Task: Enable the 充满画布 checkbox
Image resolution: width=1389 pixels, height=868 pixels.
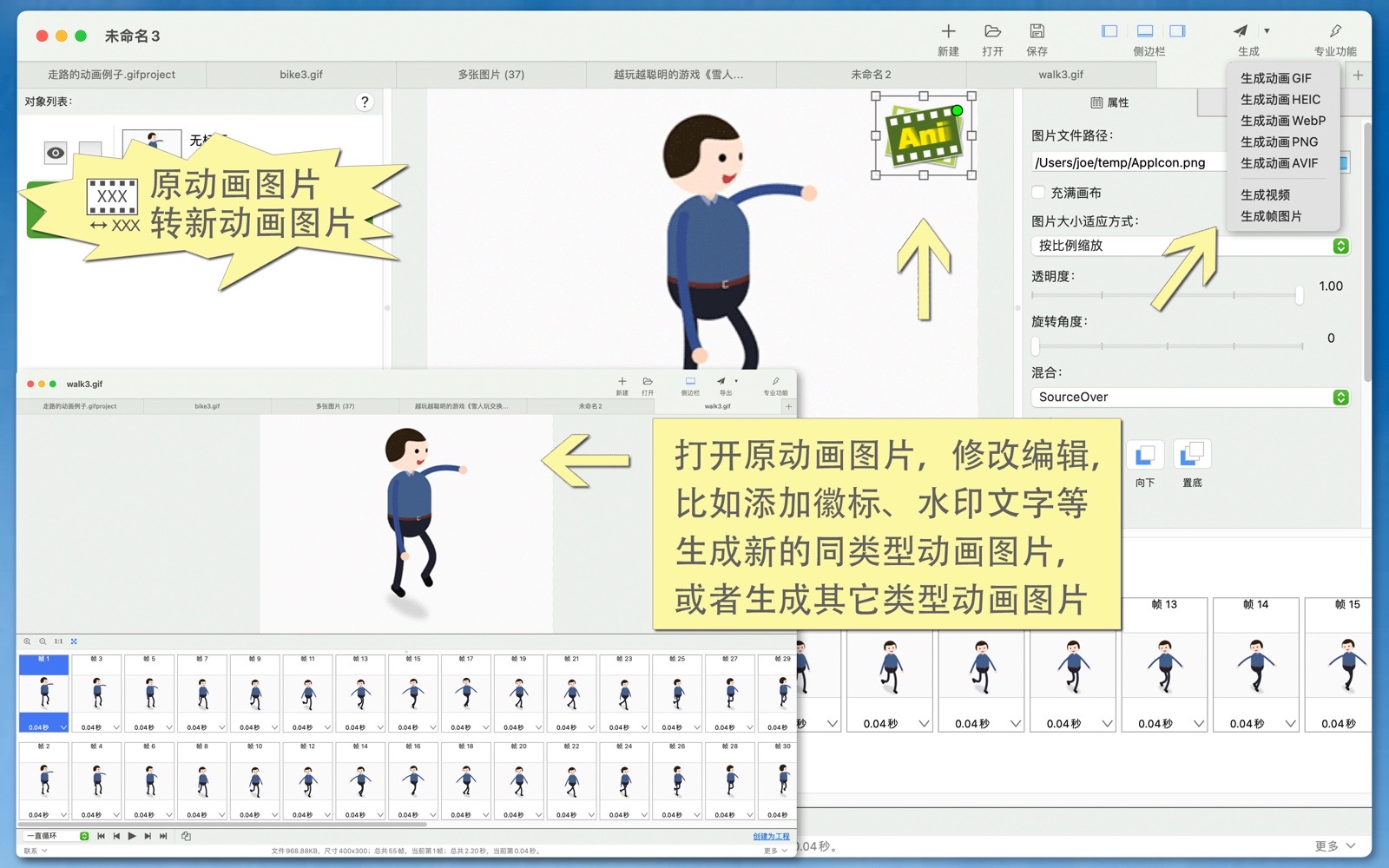Action: pyautogui.click(x=1038, y=193)
